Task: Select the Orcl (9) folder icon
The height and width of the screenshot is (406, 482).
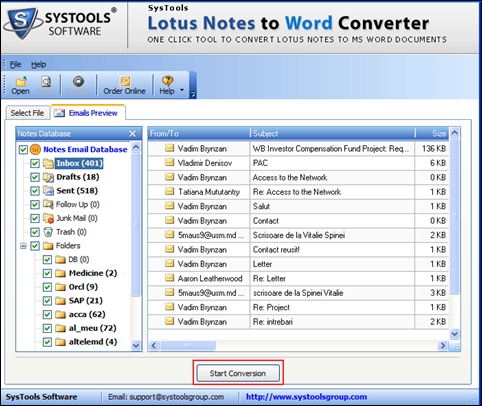Action: pyautogui.click(x=60, y=287)
